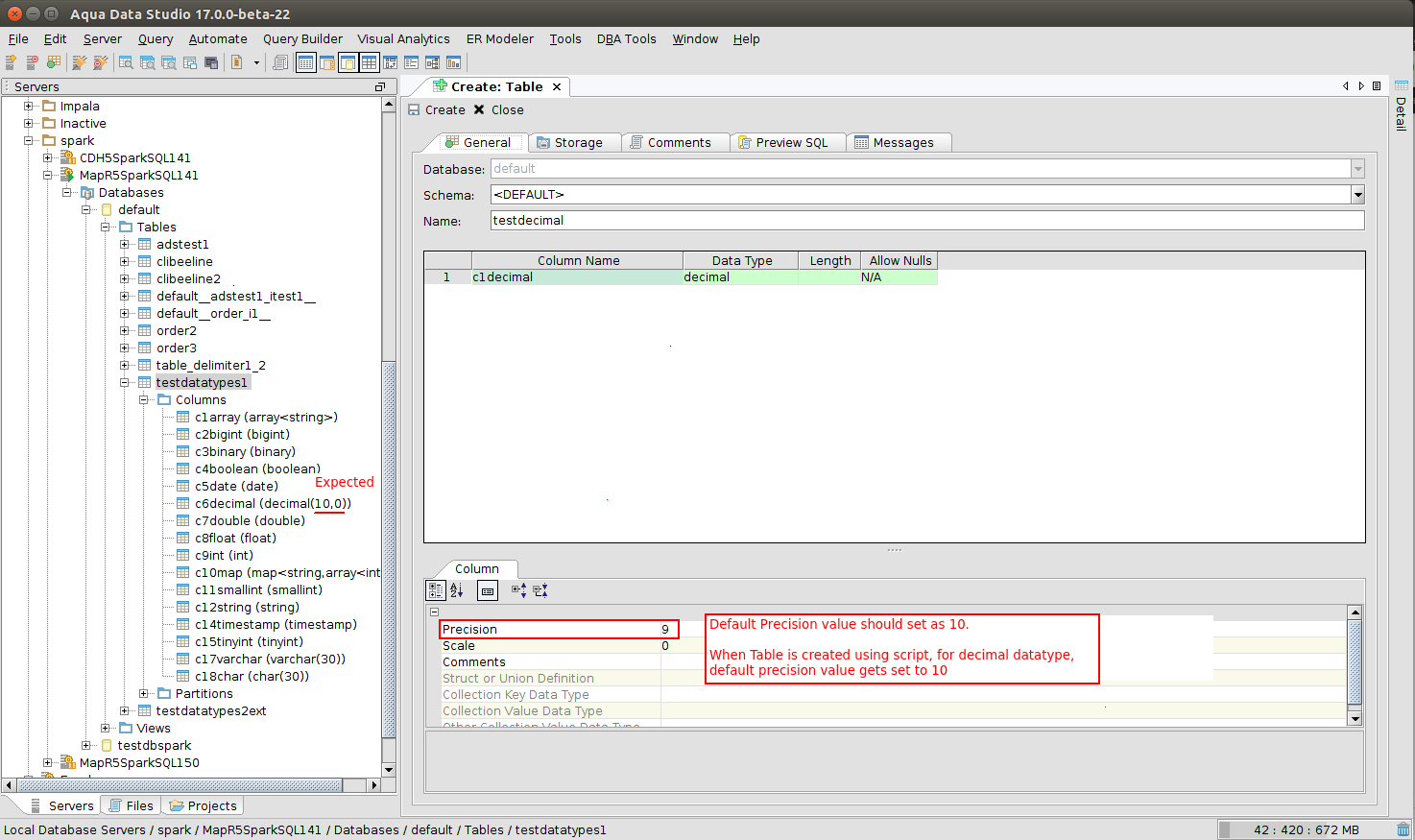Click the Name input field
The image size is (1415, 840).
(x=927, y=220)
